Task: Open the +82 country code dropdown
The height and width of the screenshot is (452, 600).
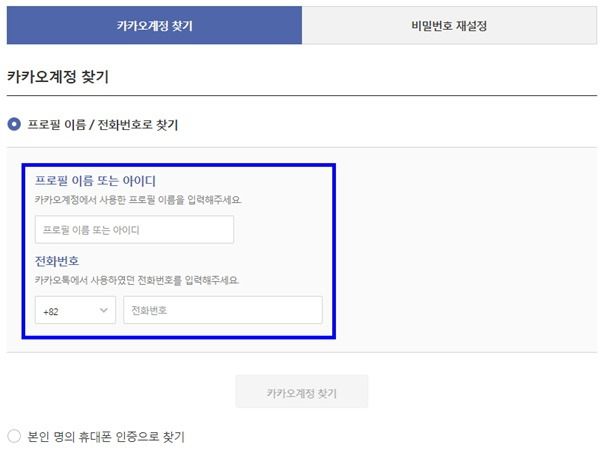Action: pos(75,310)
